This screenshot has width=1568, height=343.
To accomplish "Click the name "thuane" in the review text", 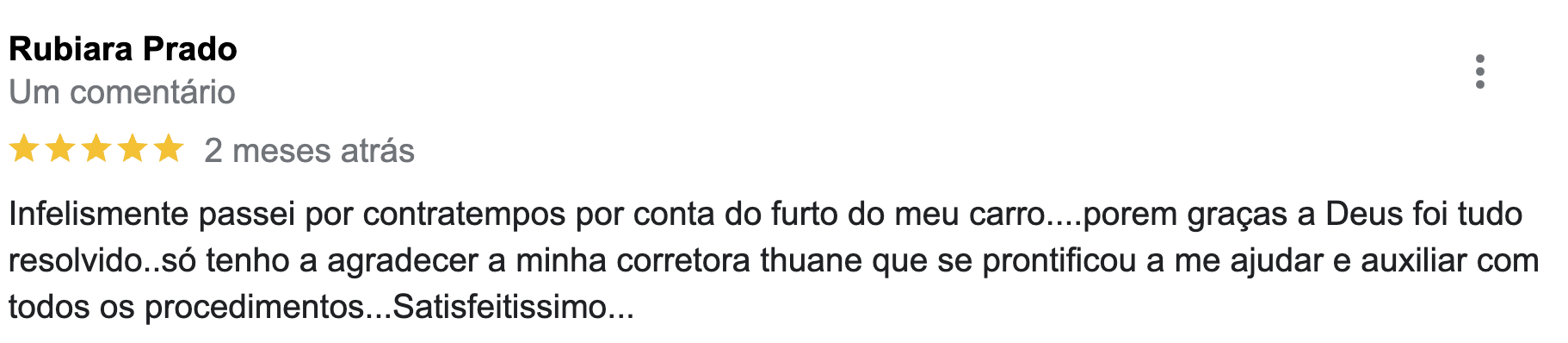I will point(811,260).
